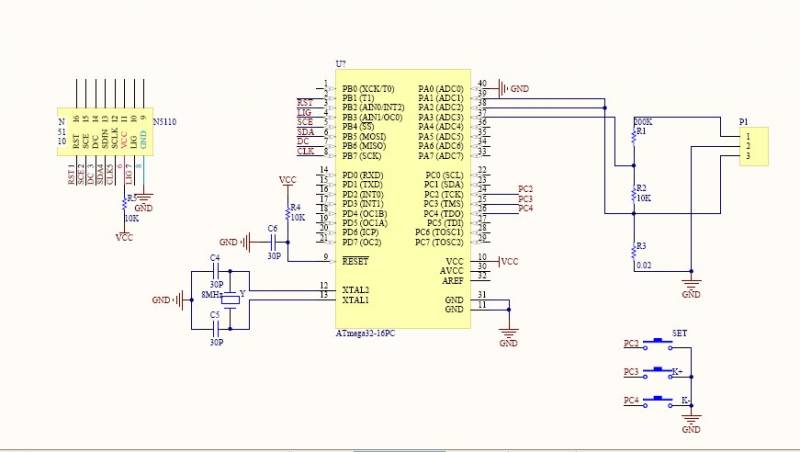
Task: Select the N5110 display header component
Action: click(x=105, y=131)
